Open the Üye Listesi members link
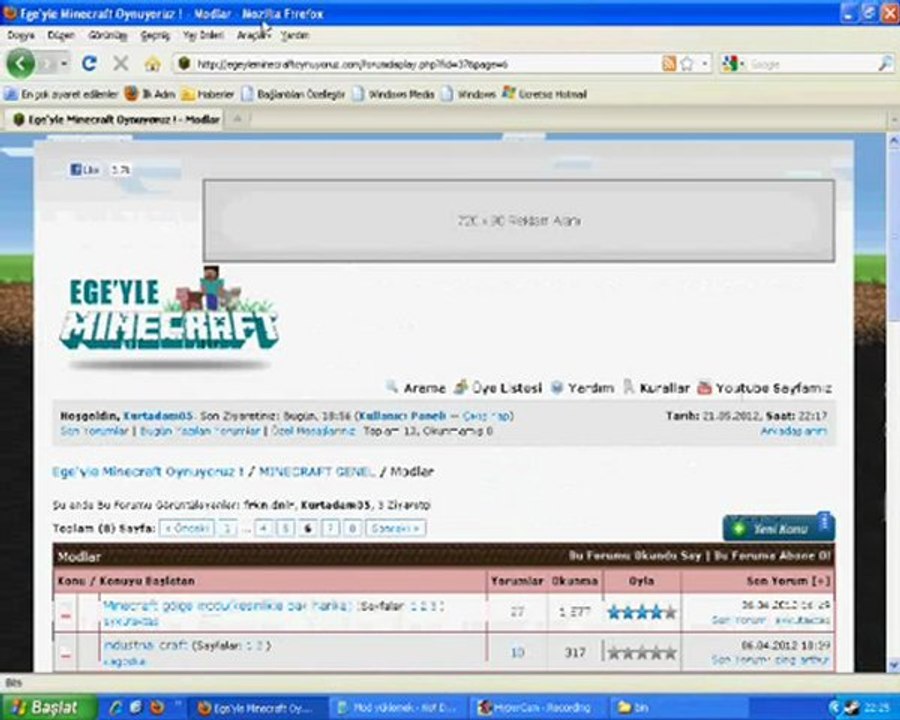Viewport: 900px width, 720px height. pyautogui.click(x=498, y=388)
